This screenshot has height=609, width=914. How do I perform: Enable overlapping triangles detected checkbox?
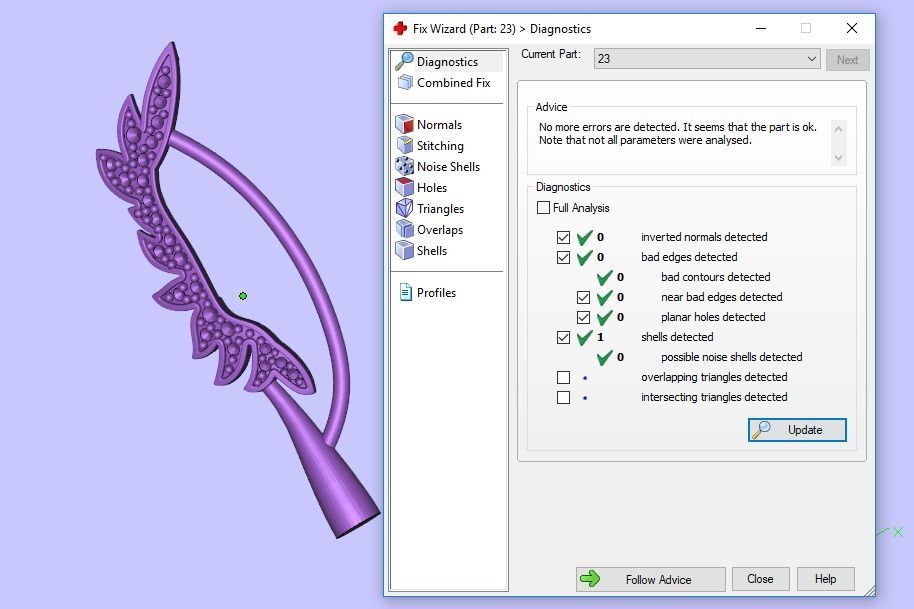[563, 377]
